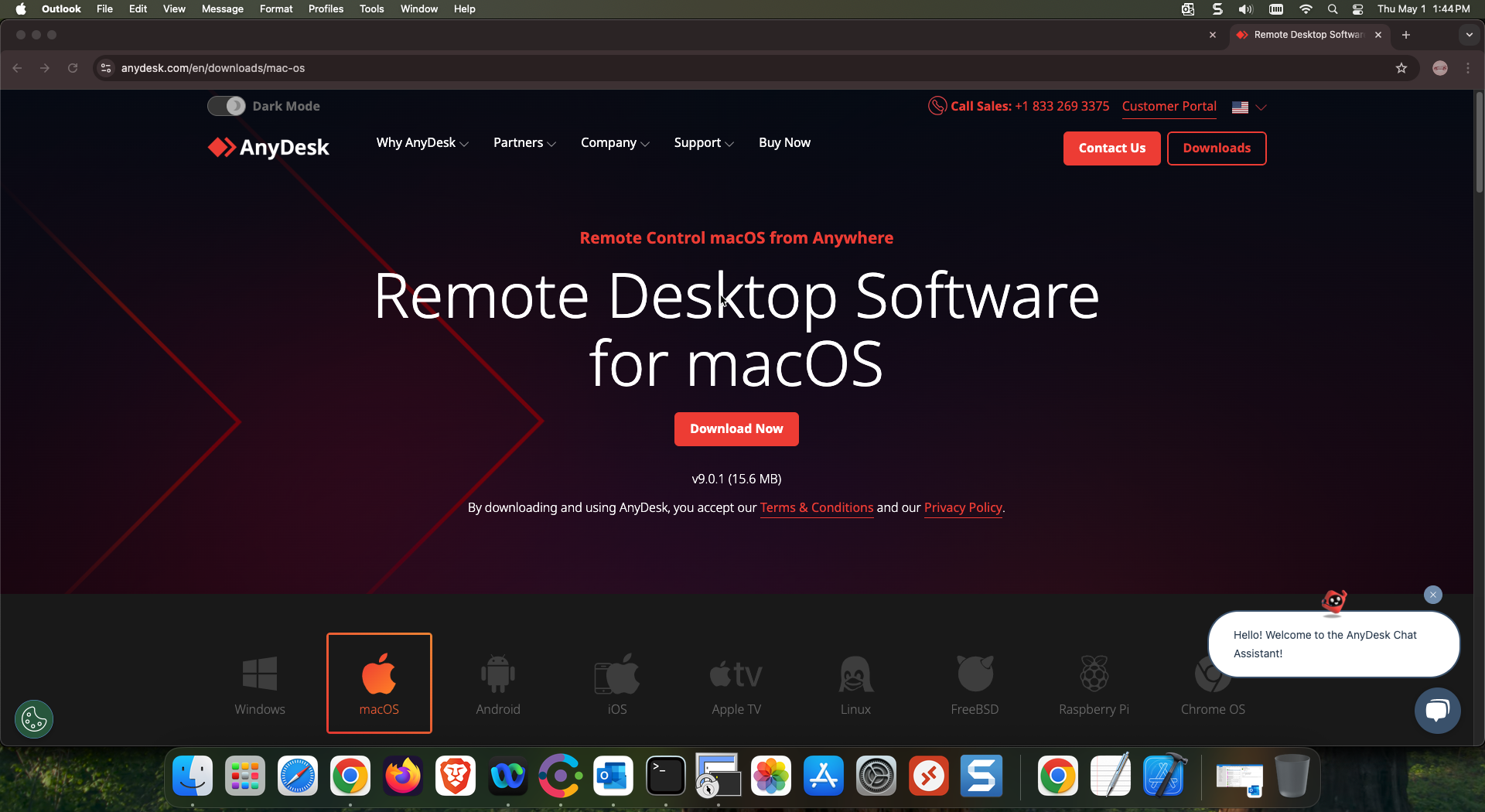
Task: Open the Tools menu
Action: click(371, 9)
